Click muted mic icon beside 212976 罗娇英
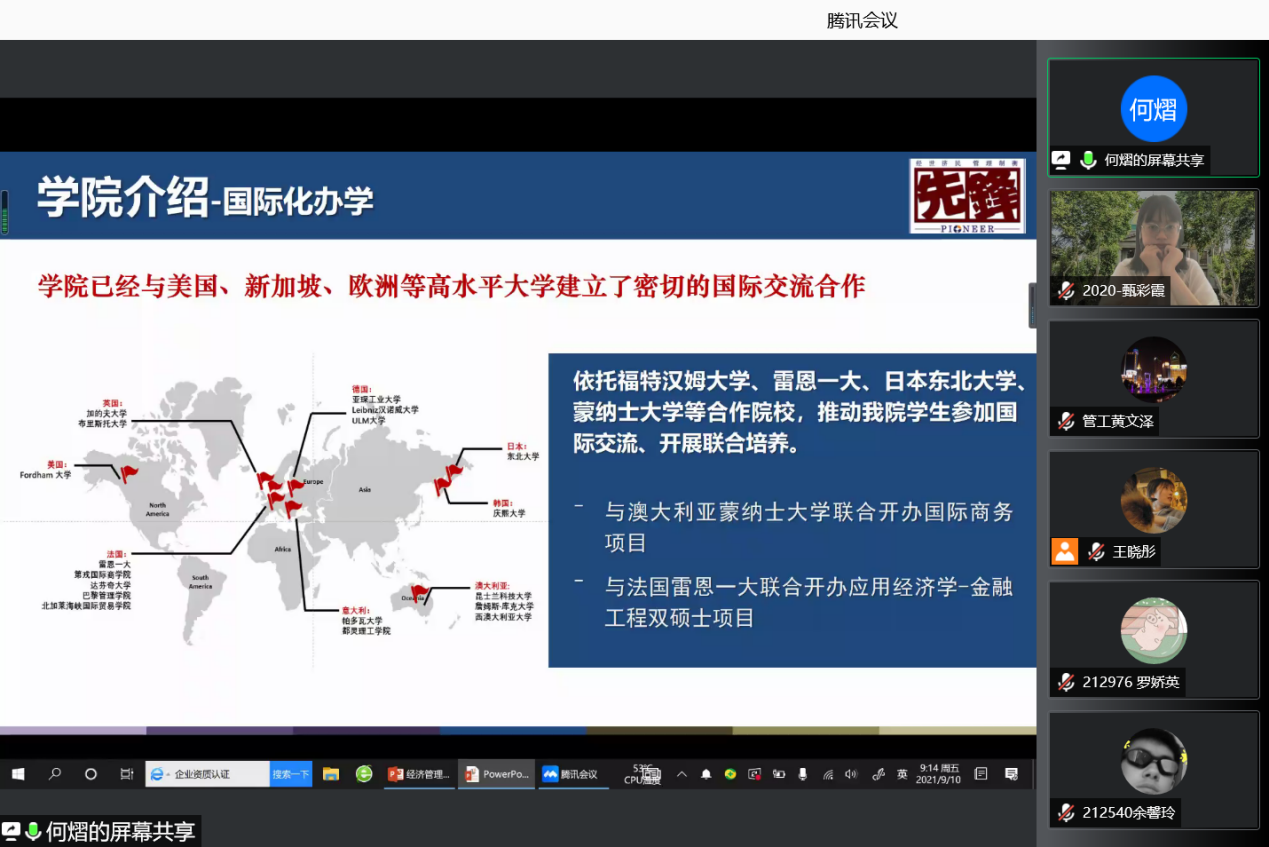Viewport: 1269px width, 847px height. pyautogui.click(x=1067, y=682)
